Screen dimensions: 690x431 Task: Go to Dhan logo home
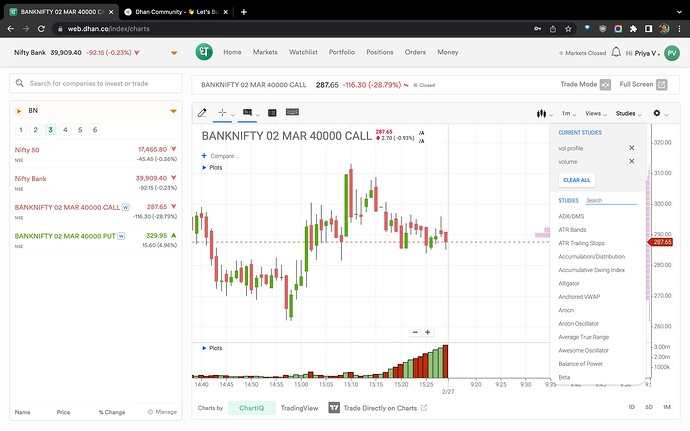coord(204,52)
